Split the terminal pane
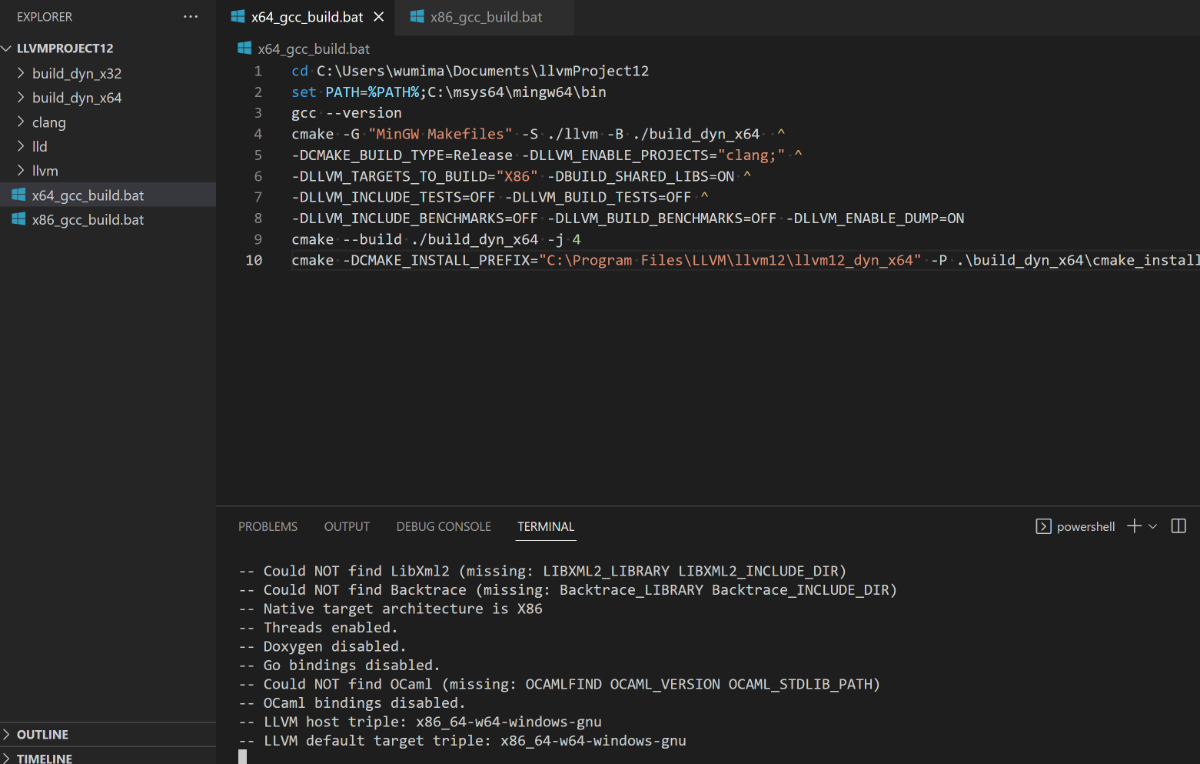This screenshot has width=1200, height=764. tap(1179, 526)
